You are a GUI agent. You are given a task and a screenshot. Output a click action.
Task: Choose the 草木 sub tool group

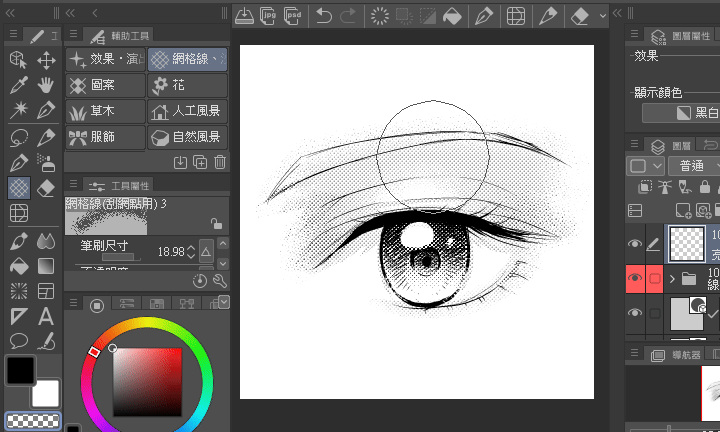(105, 111)
